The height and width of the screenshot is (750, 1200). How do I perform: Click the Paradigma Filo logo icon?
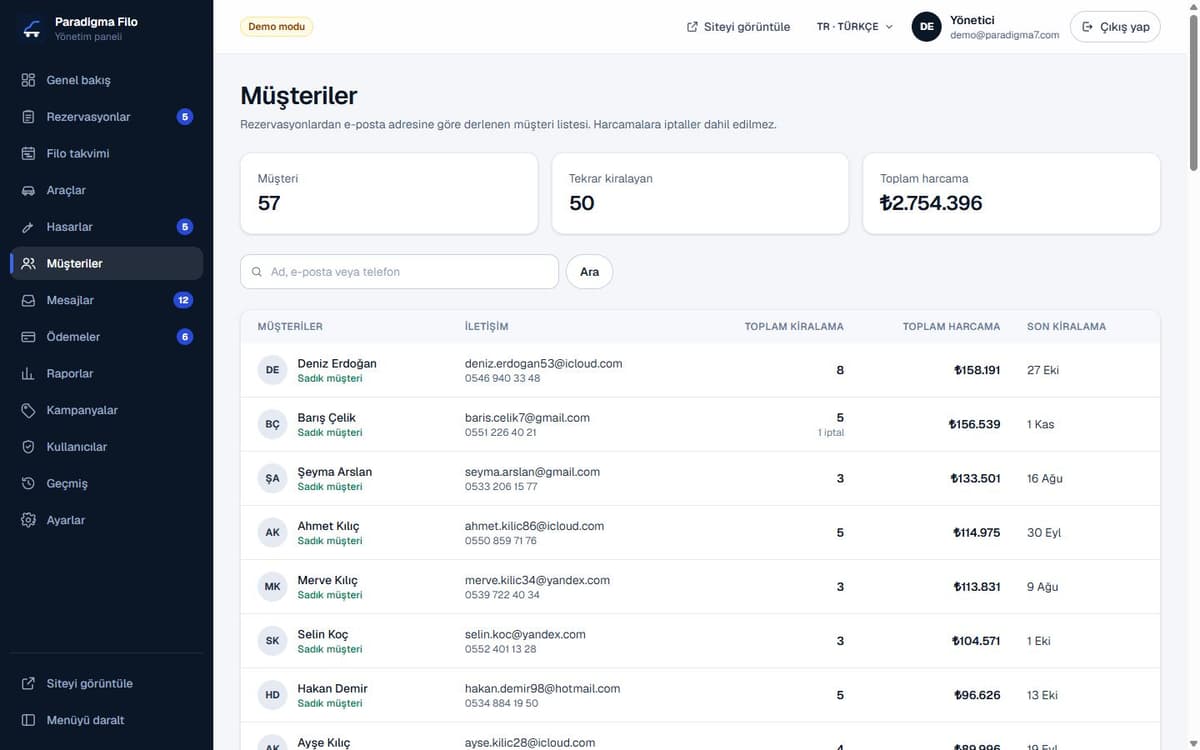[x=31, y=28]
